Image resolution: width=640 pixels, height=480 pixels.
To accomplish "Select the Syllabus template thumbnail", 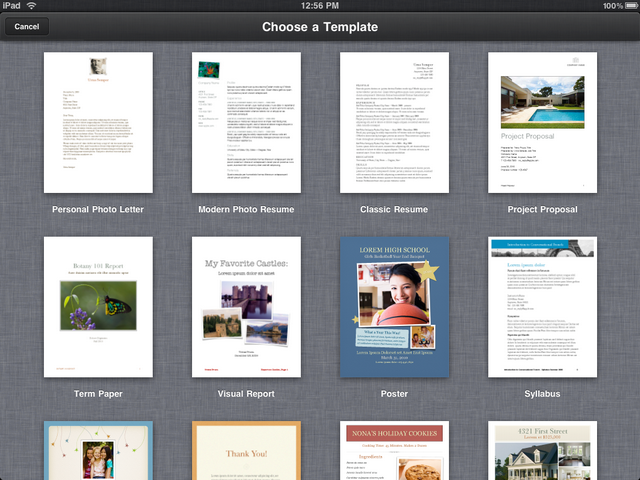I will click(542, 307).
